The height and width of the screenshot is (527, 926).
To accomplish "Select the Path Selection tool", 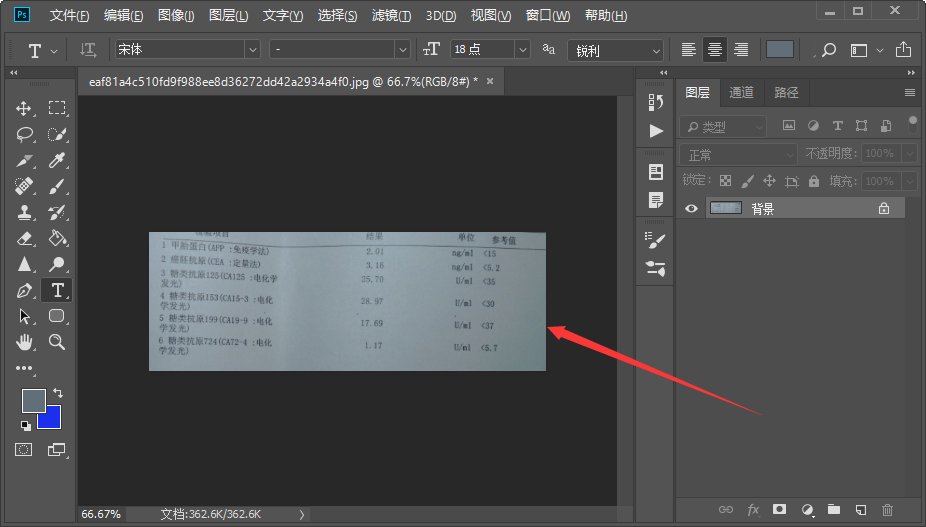I will coord(24,316).
